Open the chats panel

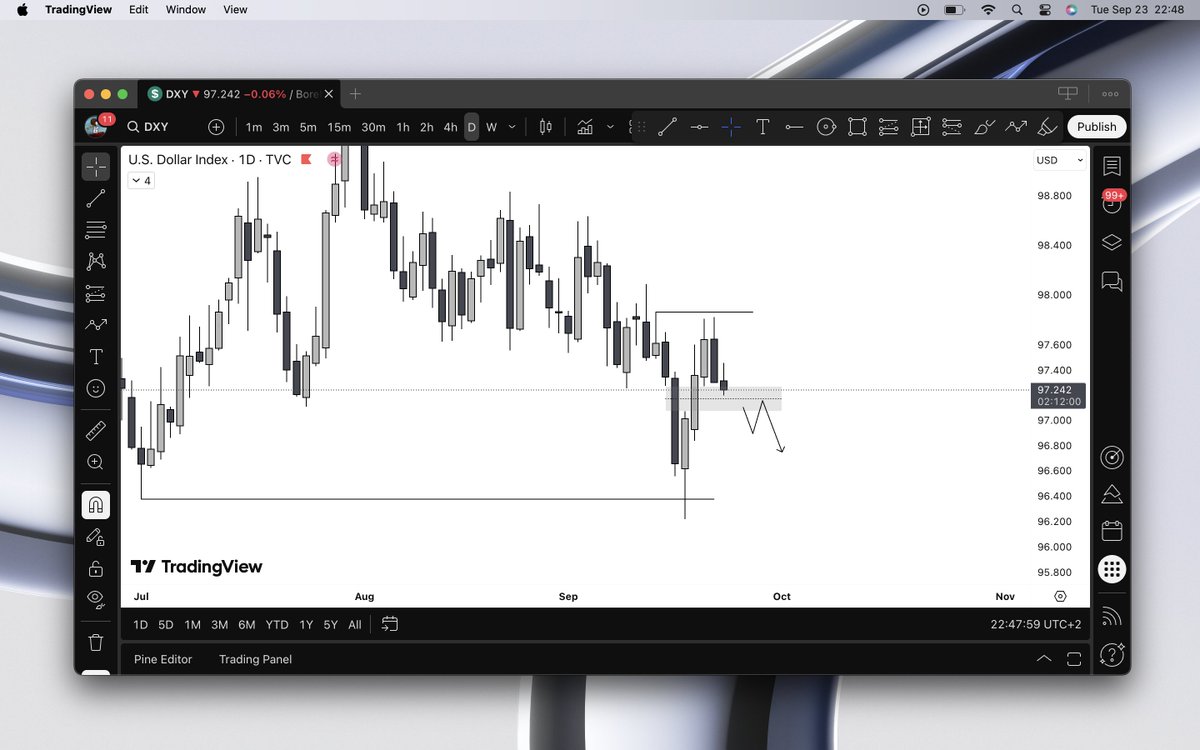1112,281
